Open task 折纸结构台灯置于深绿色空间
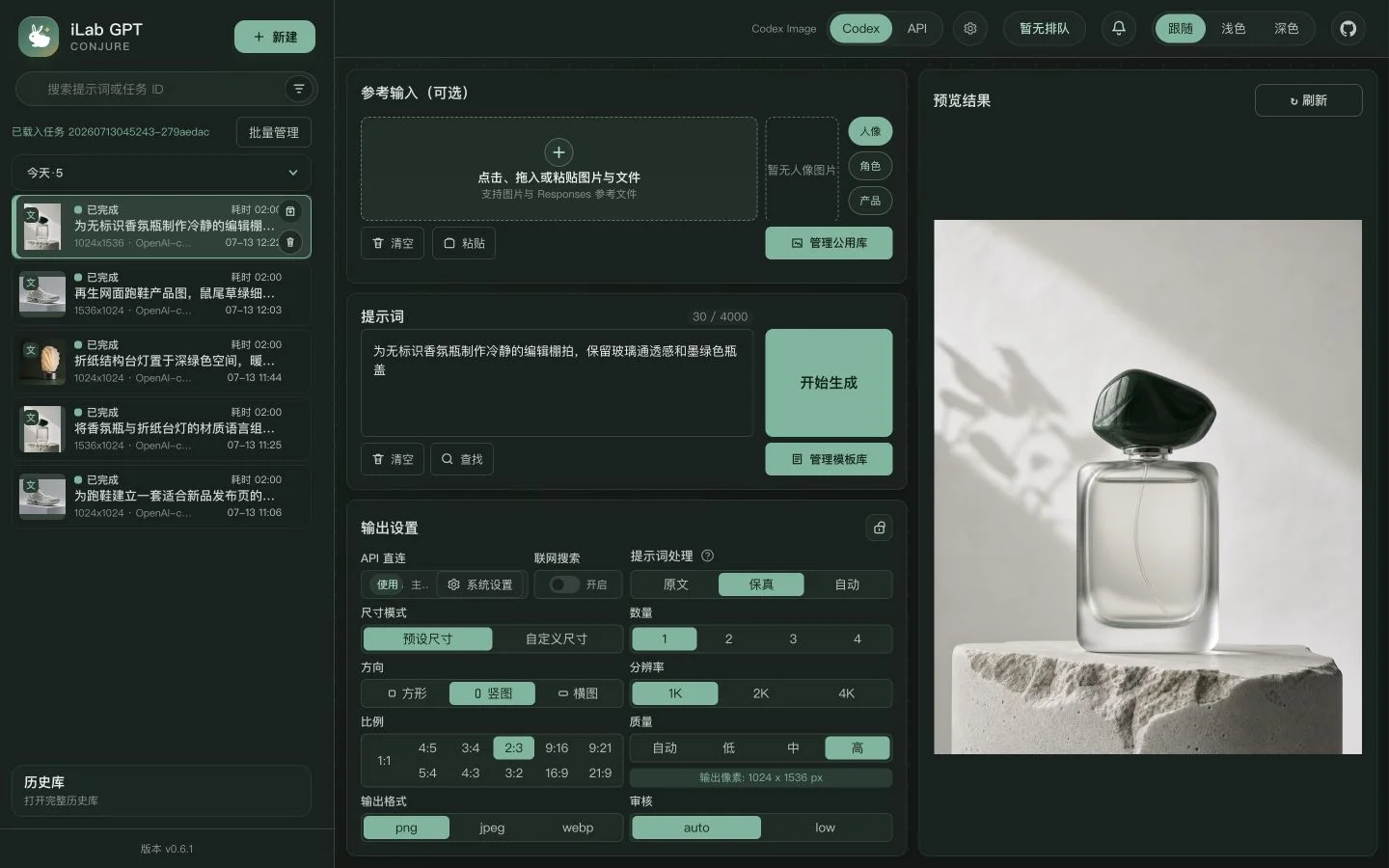This screenshot has width=1389, height=868. coord(161,361)
